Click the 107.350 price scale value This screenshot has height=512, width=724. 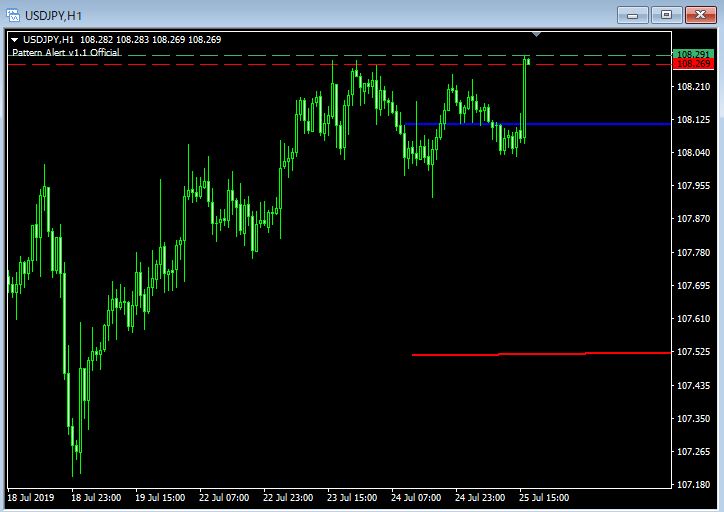(x=693, y=418)
